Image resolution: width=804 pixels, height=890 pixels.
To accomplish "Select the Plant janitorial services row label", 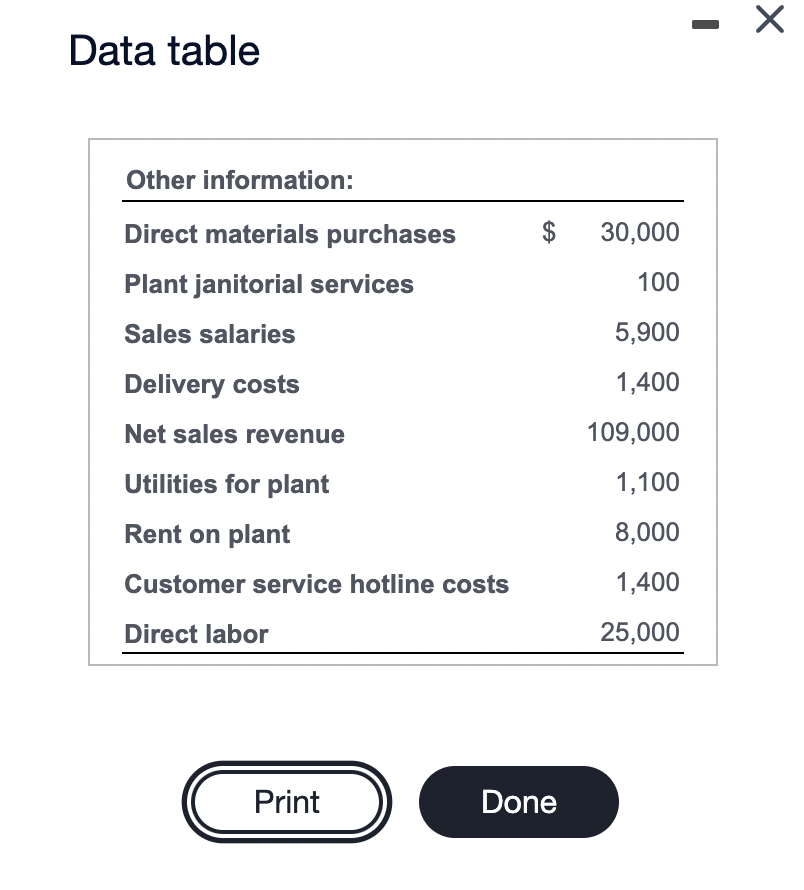I will [269, 284].
